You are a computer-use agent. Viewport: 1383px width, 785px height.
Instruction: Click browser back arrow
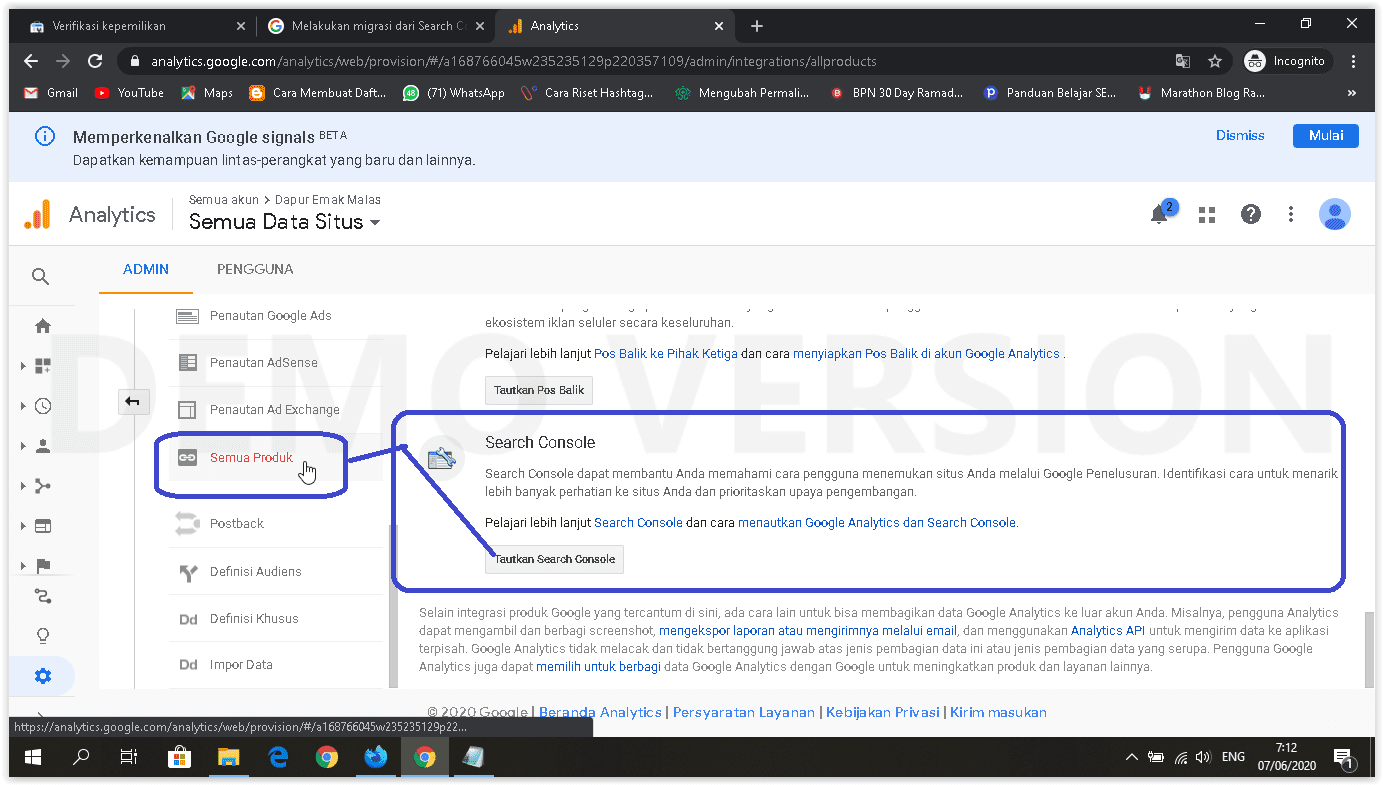(x=30, y=61)
